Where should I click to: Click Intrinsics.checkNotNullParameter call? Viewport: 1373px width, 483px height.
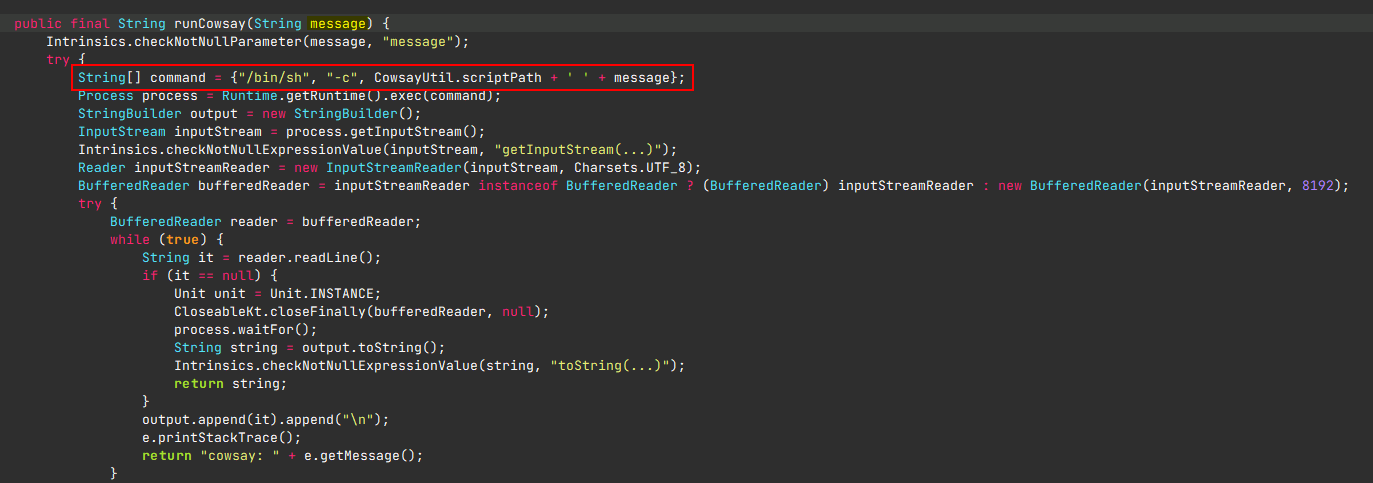click(258, 42)
